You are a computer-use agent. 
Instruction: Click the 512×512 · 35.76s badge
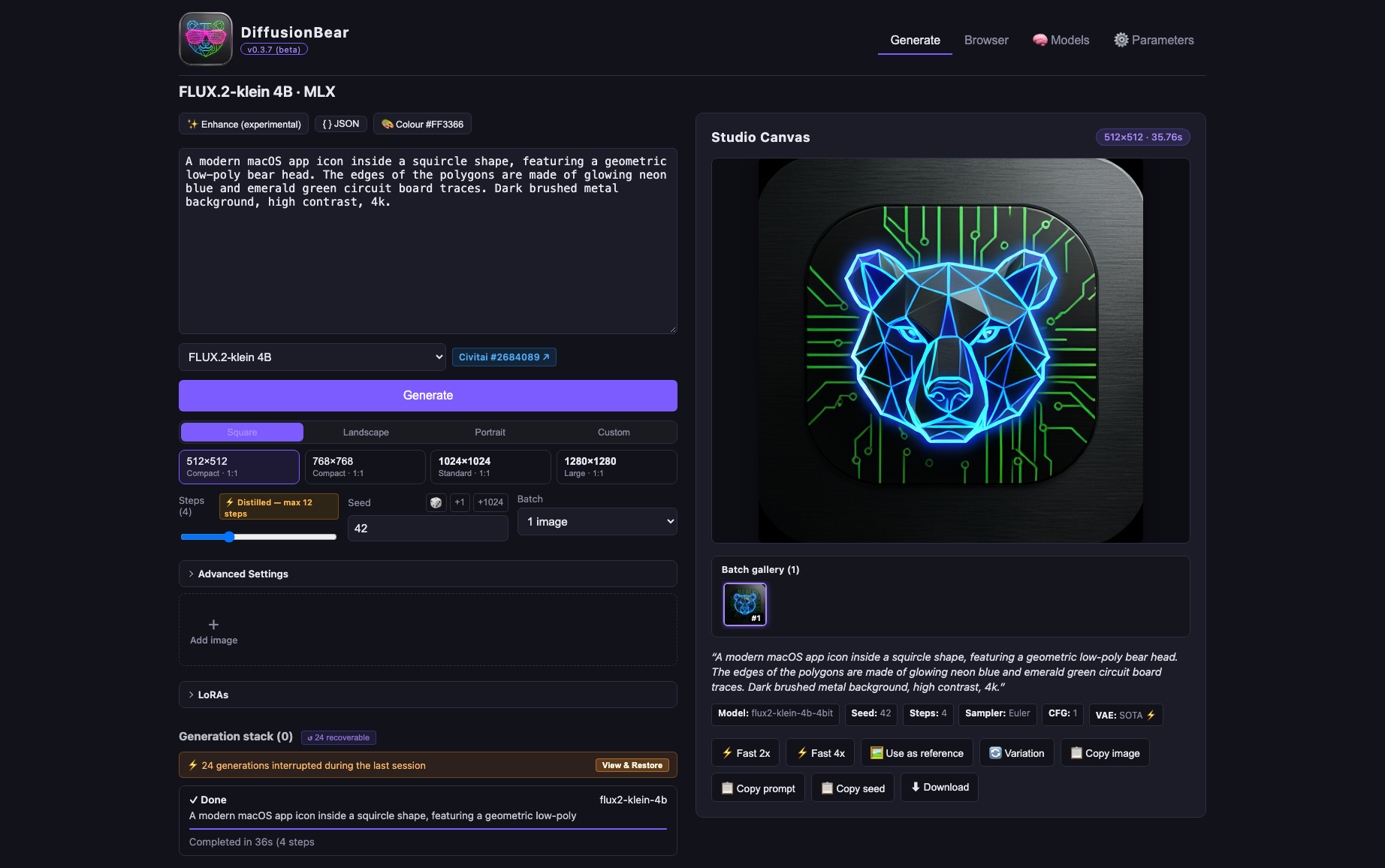click(x=1142, y=137)
